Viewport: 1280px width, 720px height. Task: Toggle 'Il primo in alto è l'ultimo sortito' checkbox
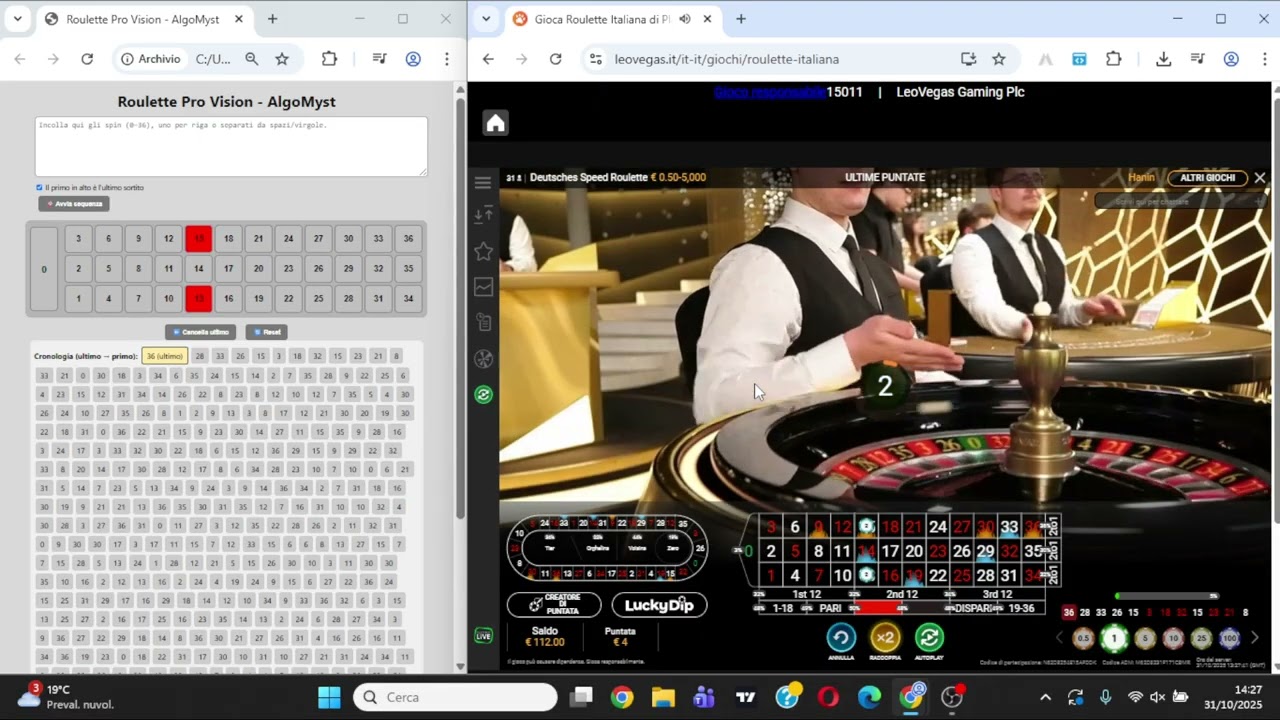[39, 187]
